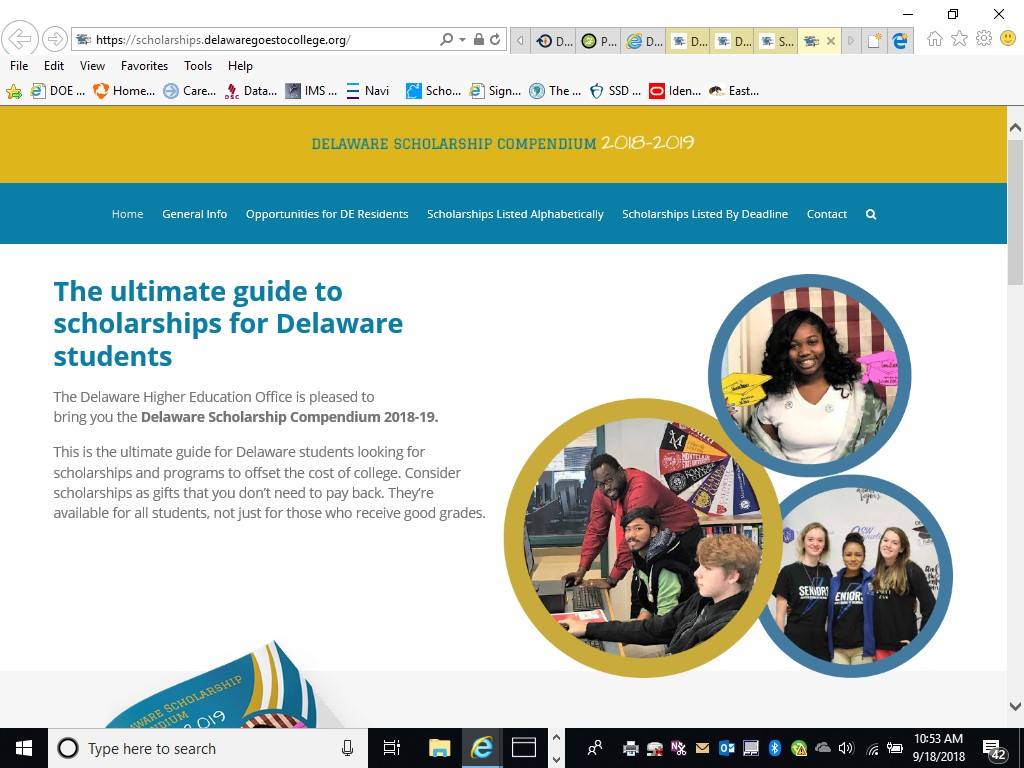The height and width of the screenshot is (768, 1024).
Task: Click the address bar URL field
Action: [255, 40]
